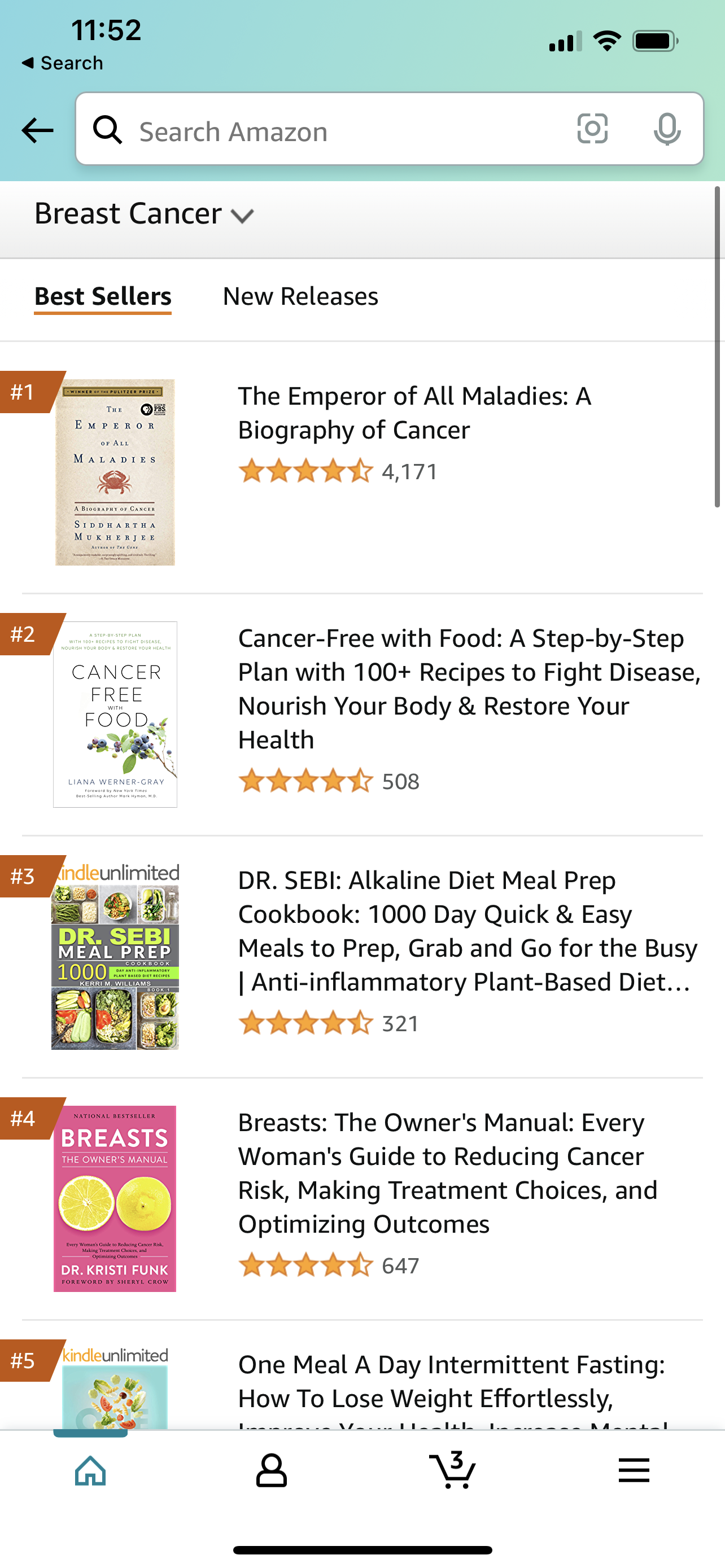Image resolution: width=725 pixels, height=1568 pixels.
Task: Tap the camera lens scan icon
Action: pos(592,129)
